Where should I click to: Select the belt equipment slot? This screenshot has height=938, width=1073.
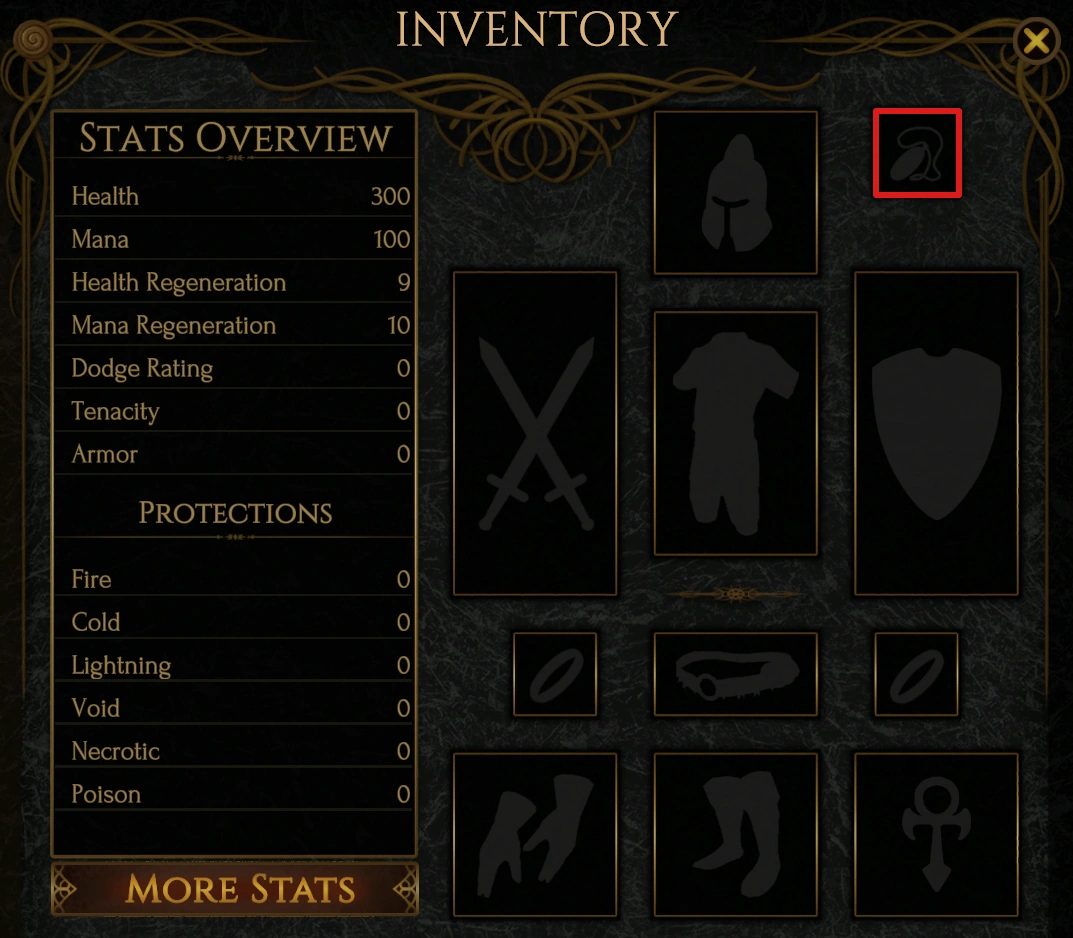coord(736,675)
